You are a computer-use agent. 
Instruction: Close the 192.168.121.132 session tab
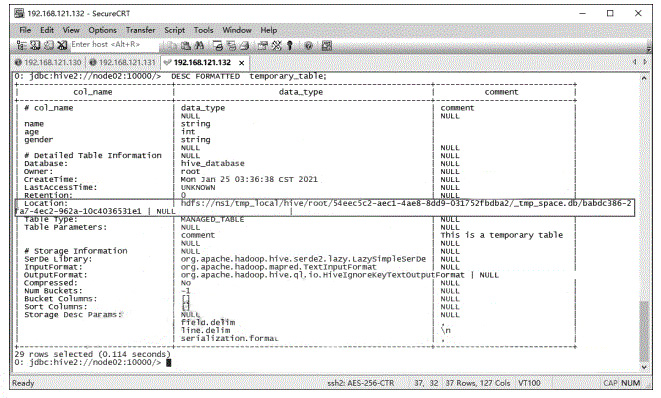point(242,63)
